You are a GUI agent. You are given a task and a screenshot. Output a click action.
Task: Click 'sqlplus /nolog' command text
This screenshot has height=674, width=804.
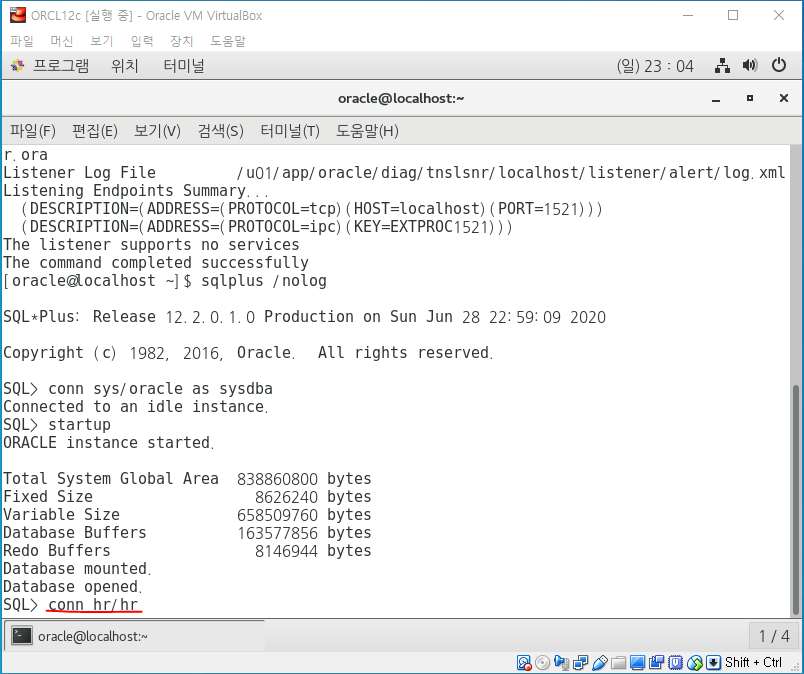tap(264, 281)
